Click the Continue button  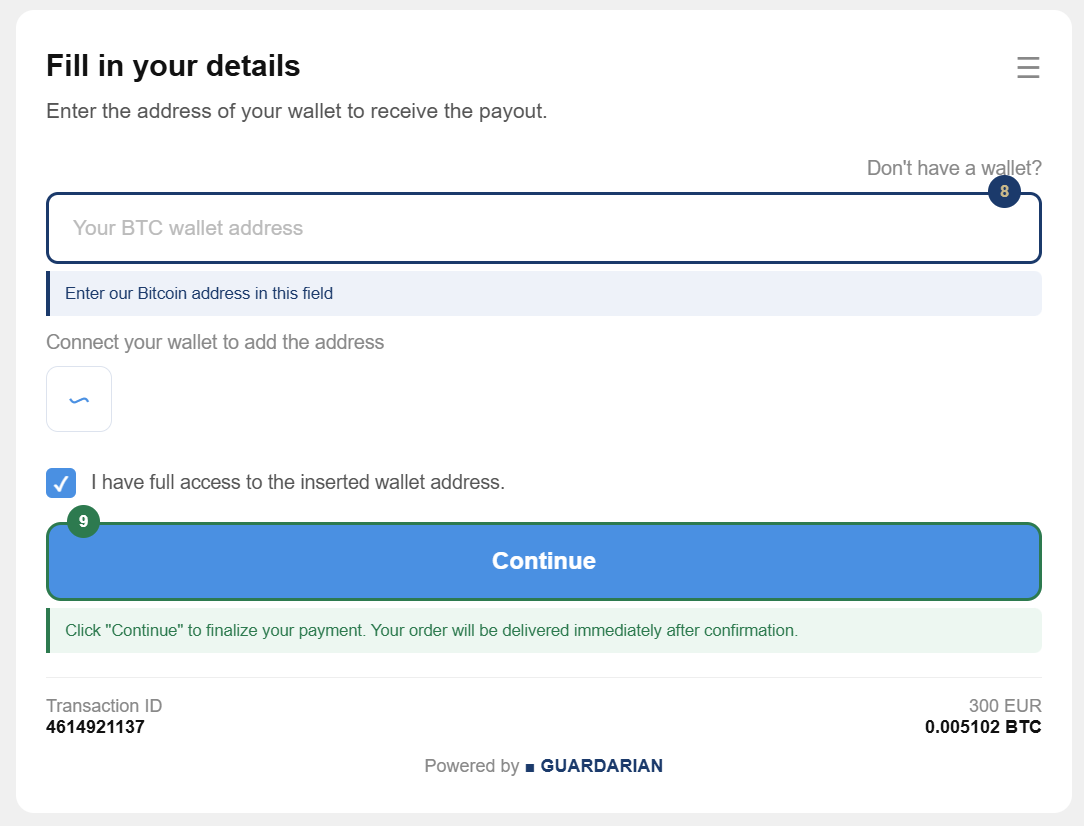(x=543, y=561)
